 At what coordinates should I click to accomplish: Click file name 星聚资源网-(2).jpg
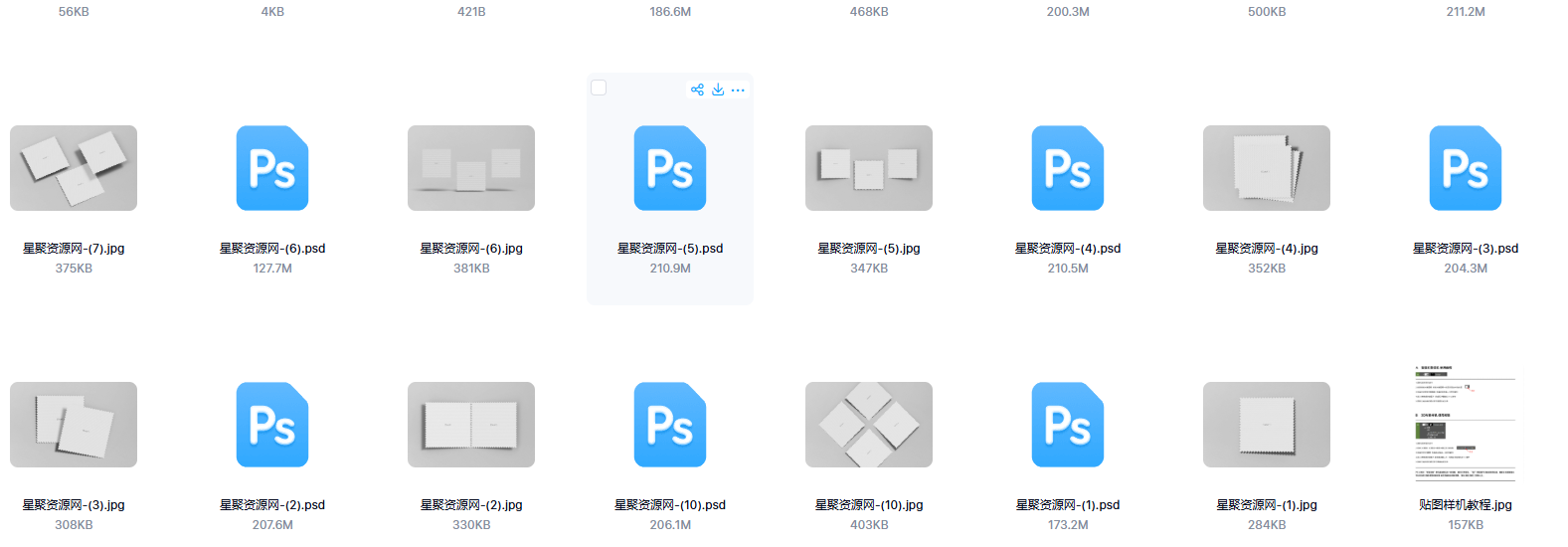(x=471, y=505)
